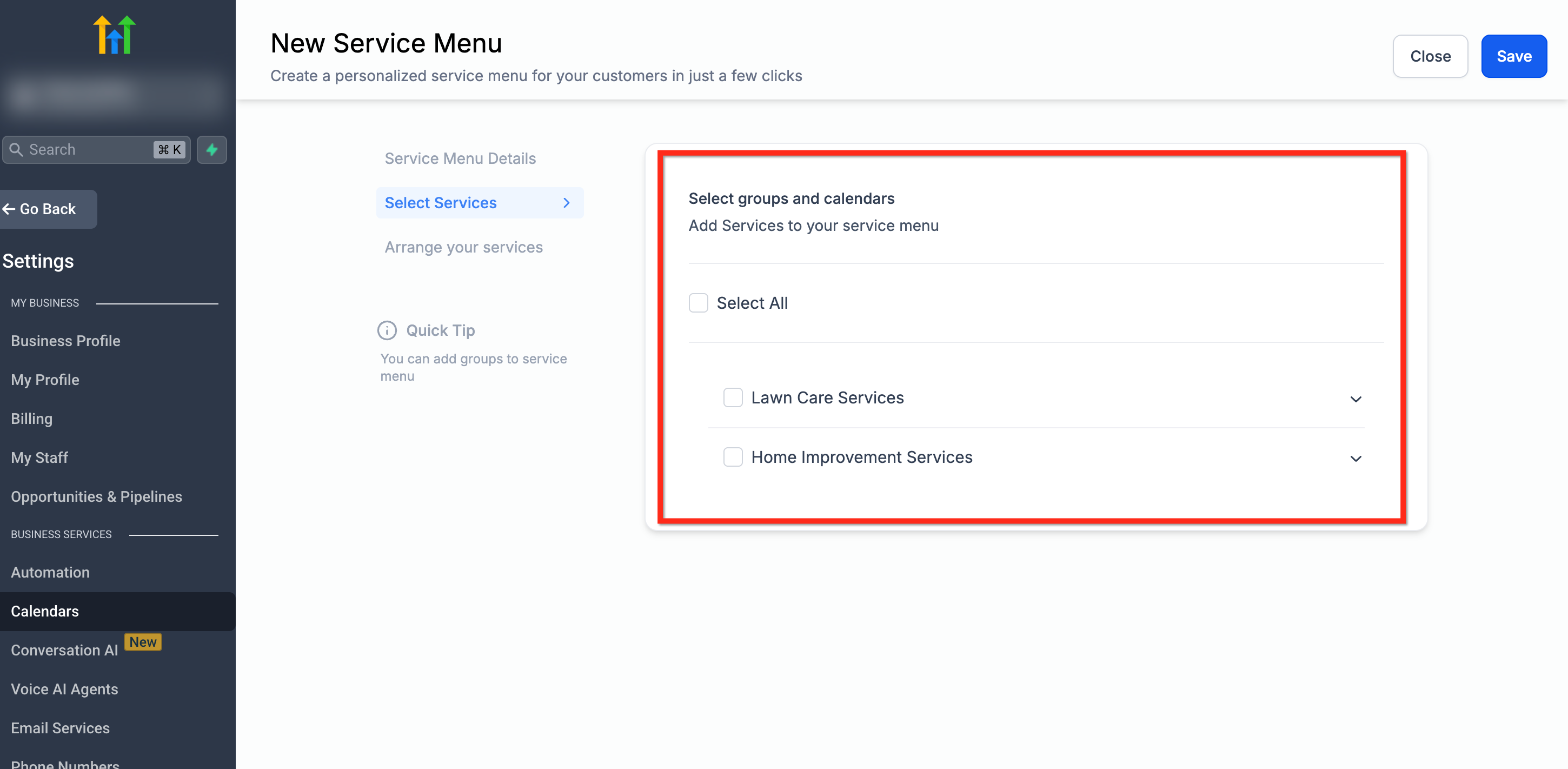Expand the Lawn Care Services group
Viewport: 1568px width, 769px height.
tap(1355, 400)
